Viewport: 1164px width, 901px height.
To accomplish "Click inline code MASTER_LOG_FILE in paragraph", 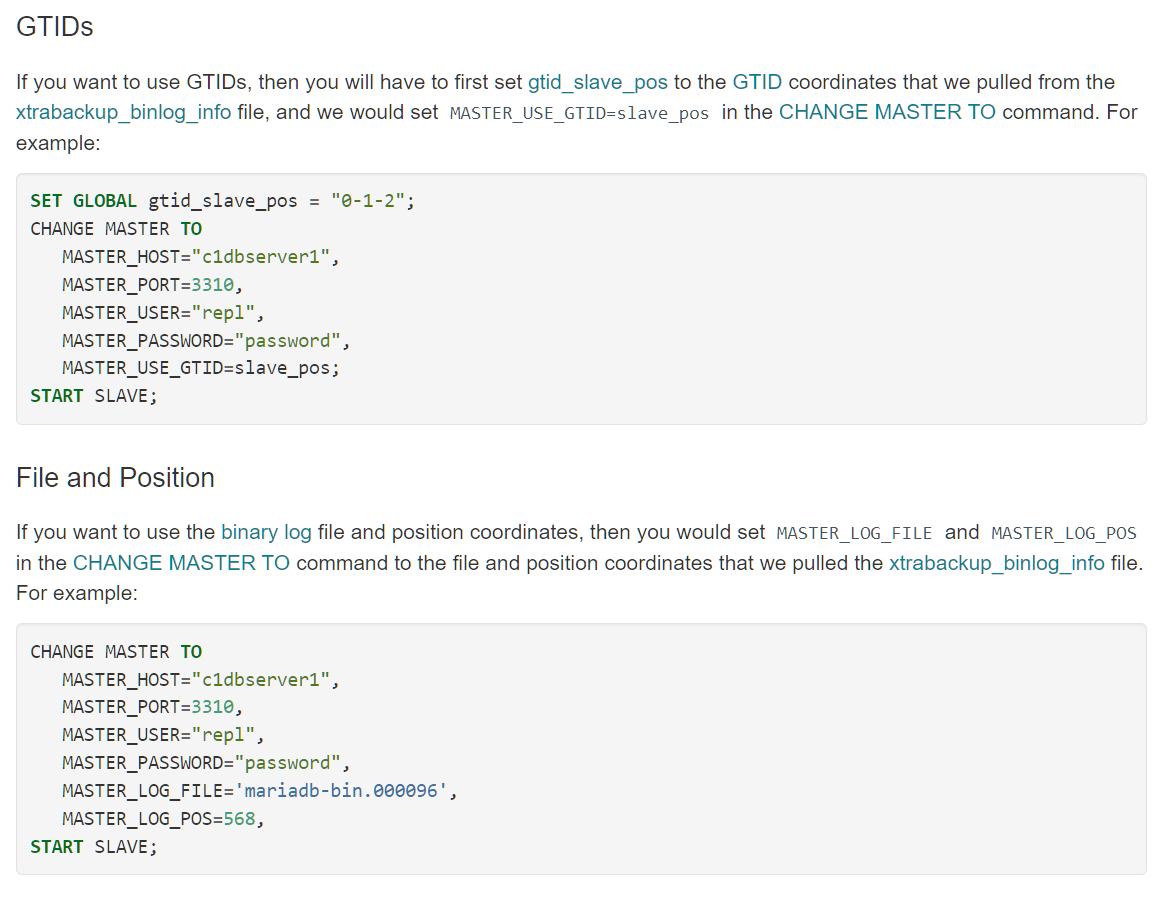I will coord(854,534).
